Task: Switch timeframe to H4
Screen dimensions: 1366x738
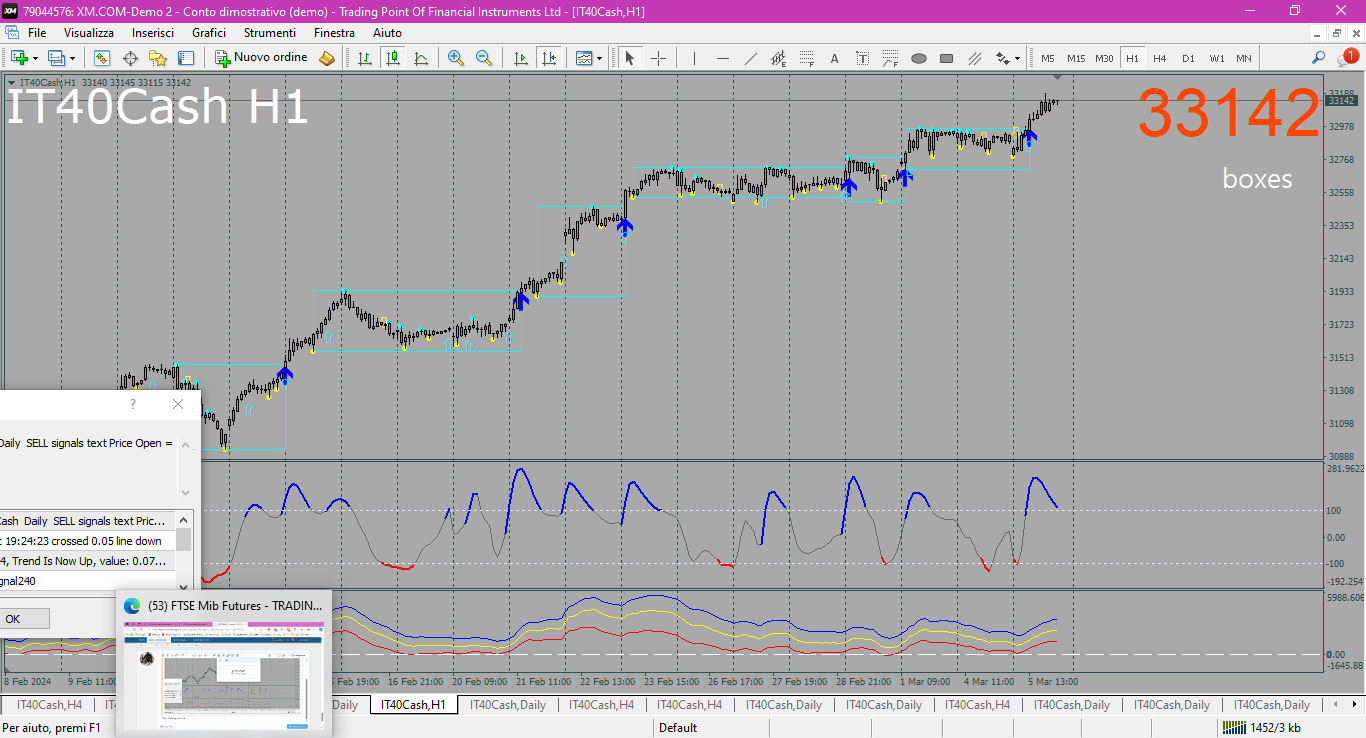Action: coord(1160,58)
